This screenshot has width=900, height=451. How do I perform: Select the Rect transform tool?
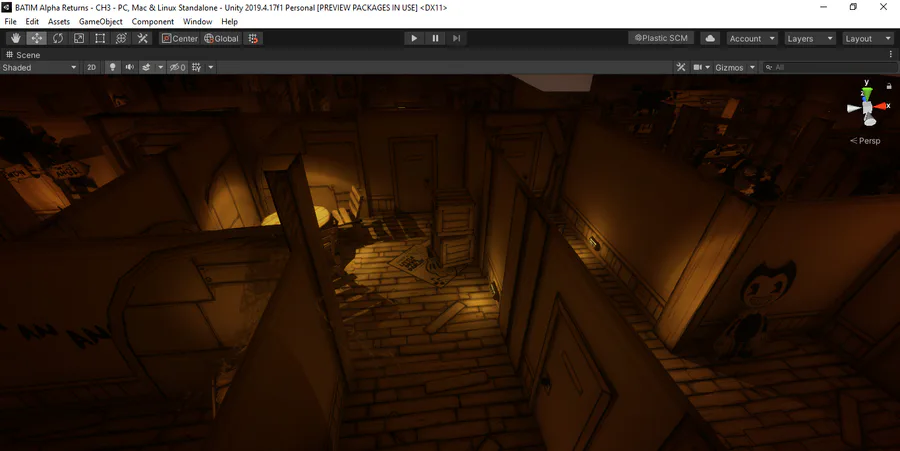click(100, 38)
